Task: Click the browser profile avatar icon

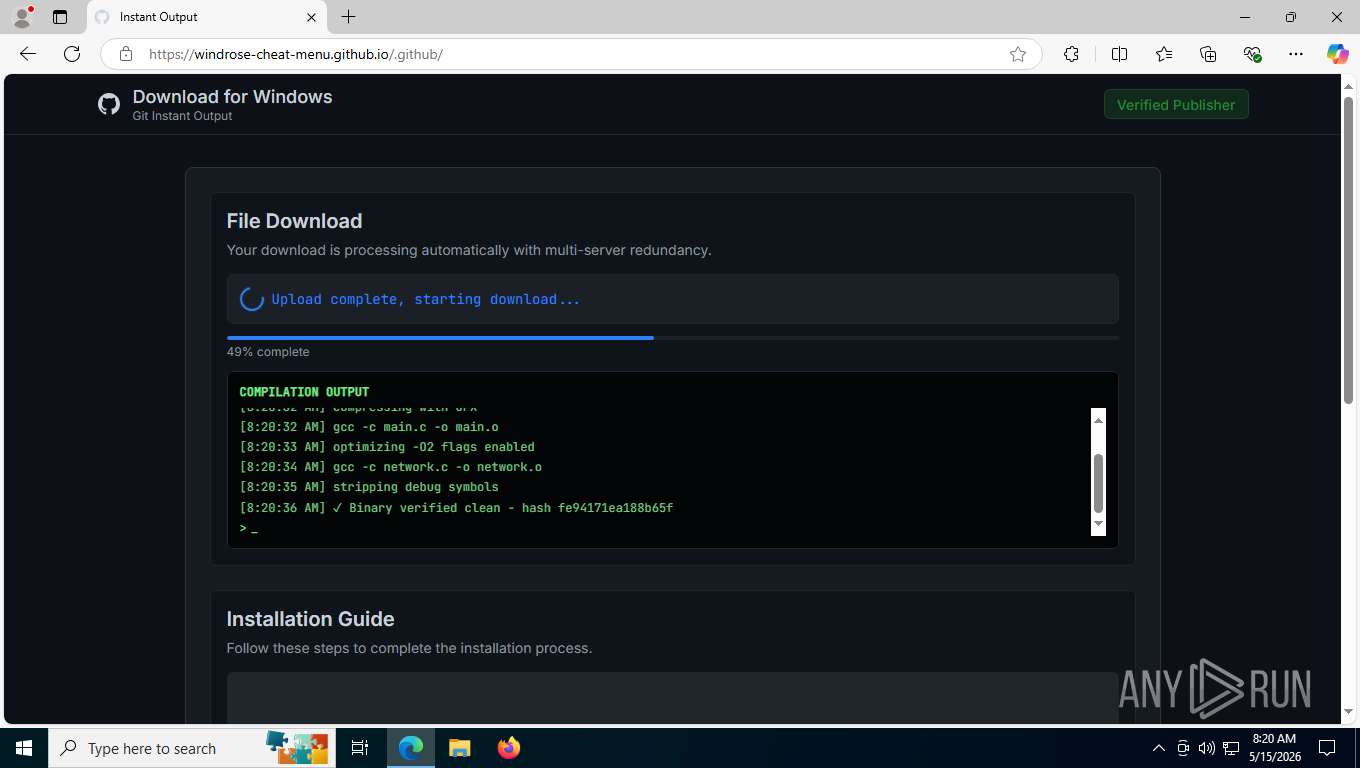Action: (22, 17)
